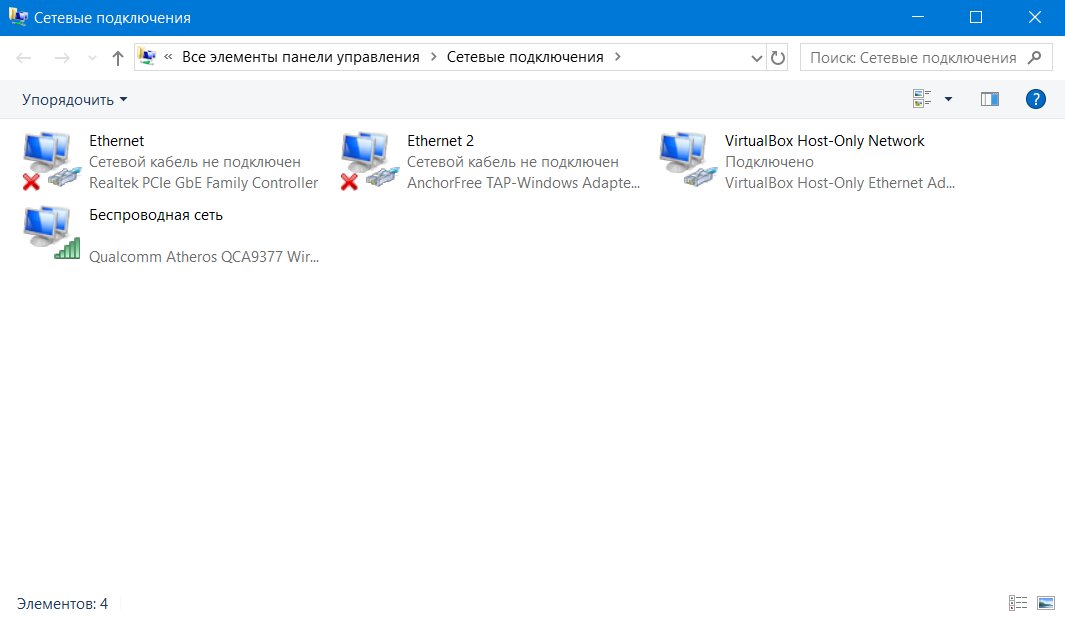
Task: Open the view options dropdown arrow
Action: pyautogui.click(x=948, y=99)
